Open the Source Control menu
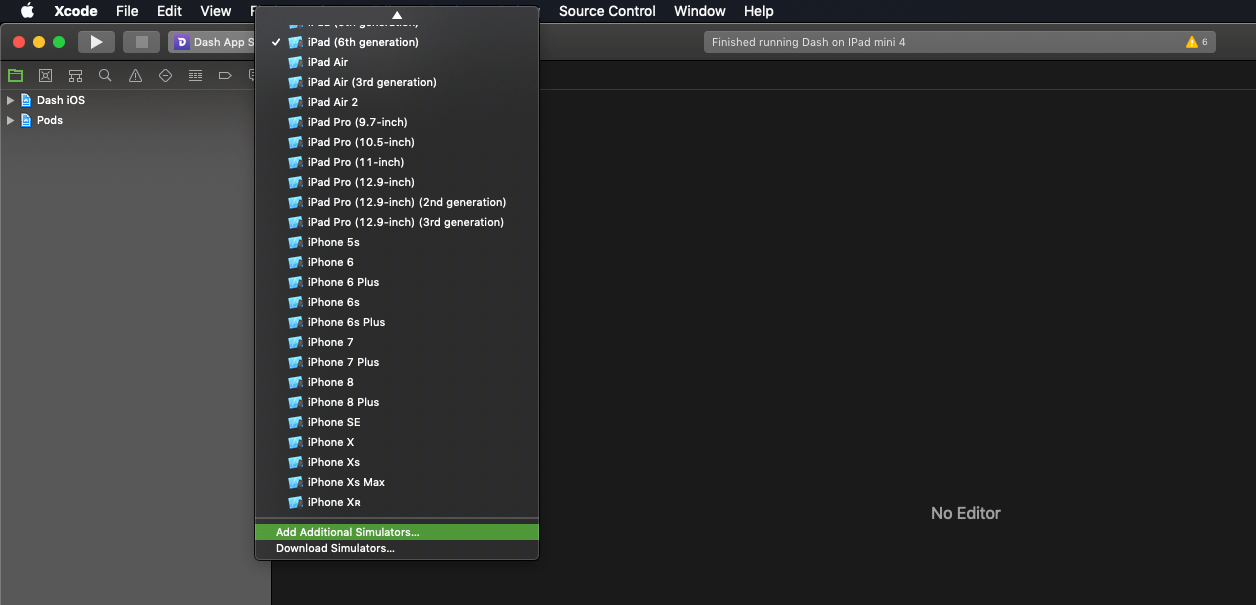Screen dimensions: 1256x605 pyautogui.click(x=607, y=11)
